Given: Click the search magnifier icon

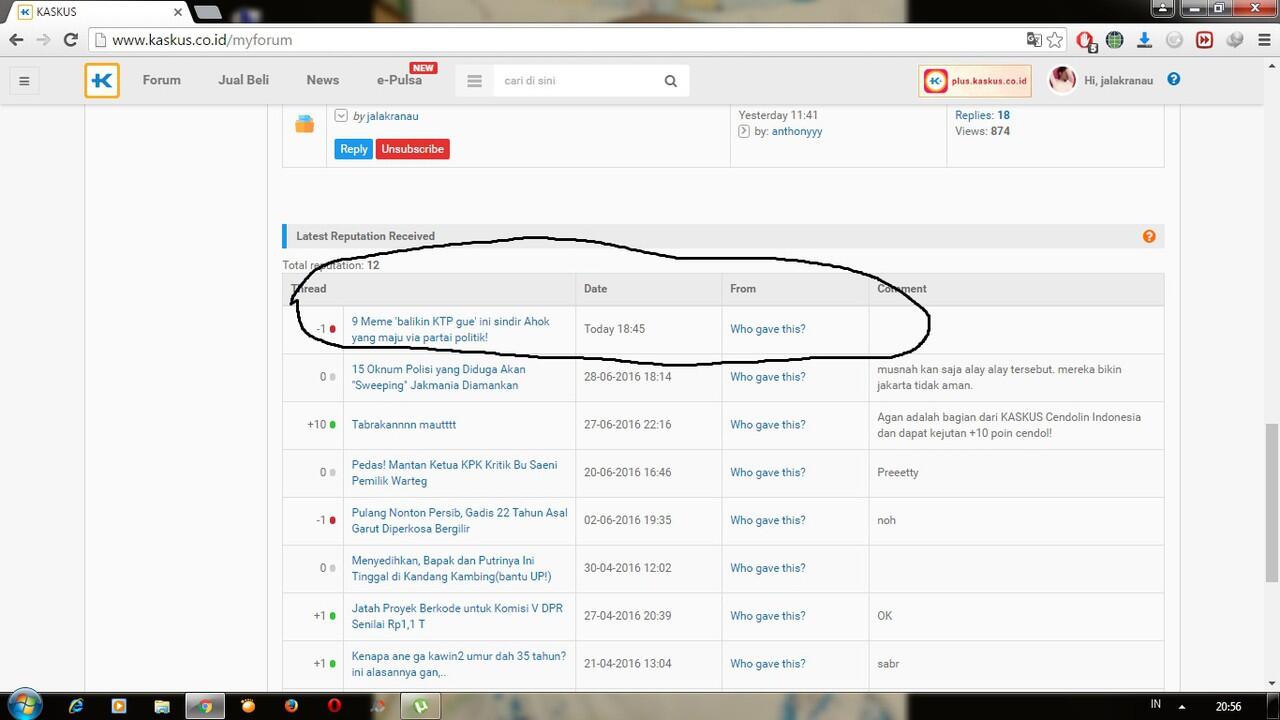Looking at the screenshot, I should [671, 81].
